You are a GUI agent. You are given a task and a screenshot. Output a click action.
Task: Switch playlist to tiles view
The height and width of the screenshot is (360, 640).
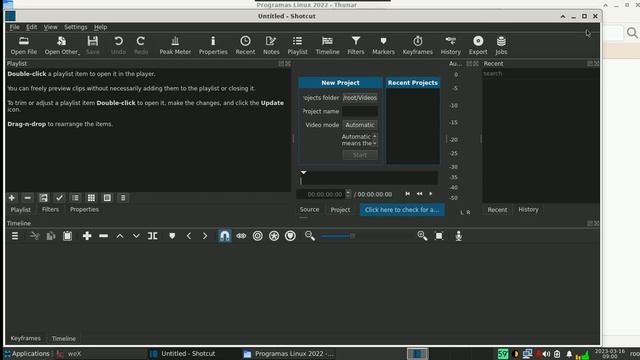[x=91, y=198]
